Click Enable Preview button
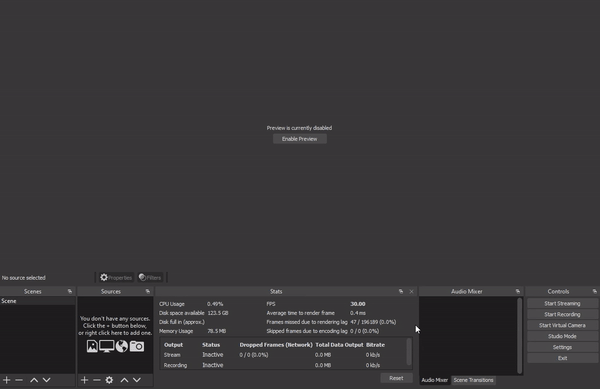The height and width of the screenshot is (389, 600). point(300,139)
